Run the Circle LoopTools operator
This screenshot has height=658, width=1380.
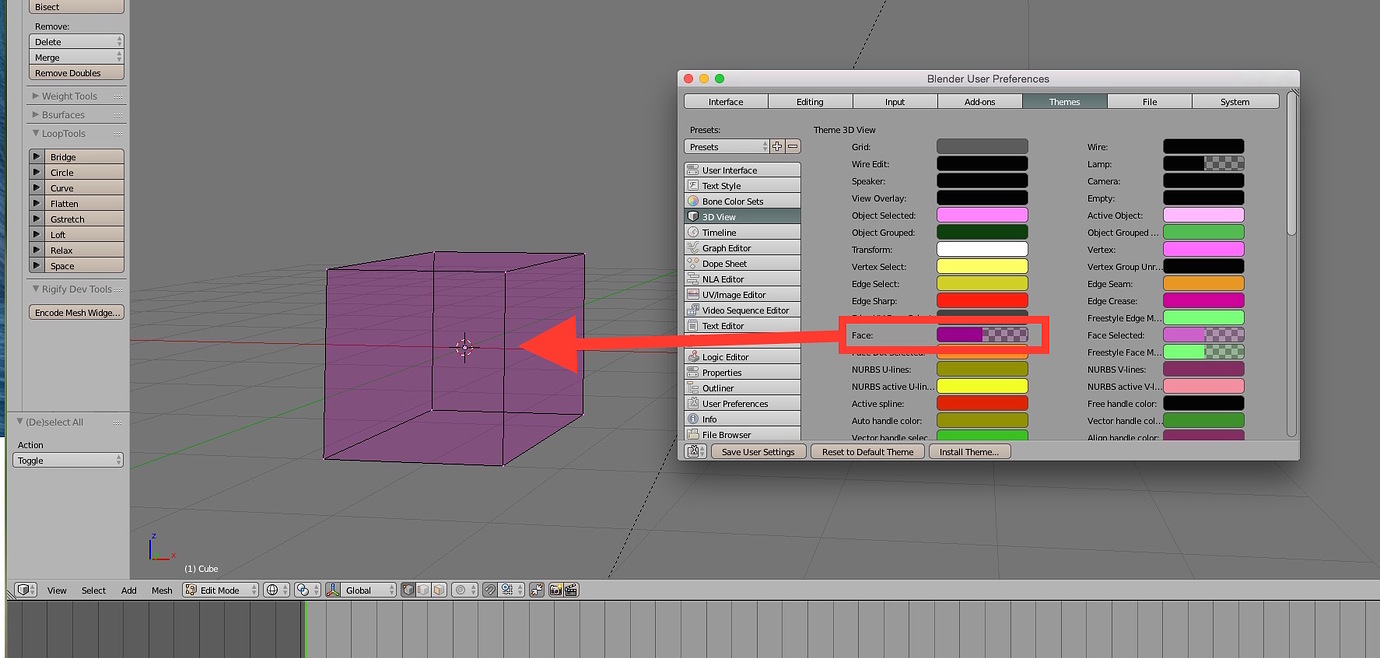pos(85,172)
